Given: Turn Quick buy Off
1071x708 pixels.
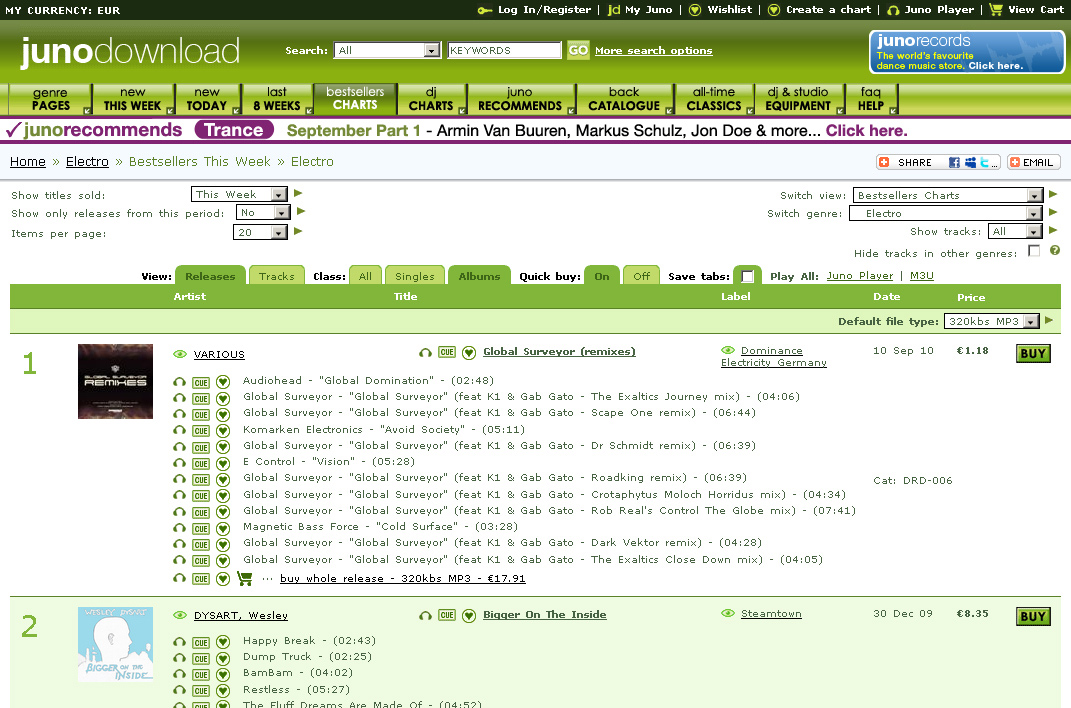Looking at the screenshot, I should [x=641, y=276].
